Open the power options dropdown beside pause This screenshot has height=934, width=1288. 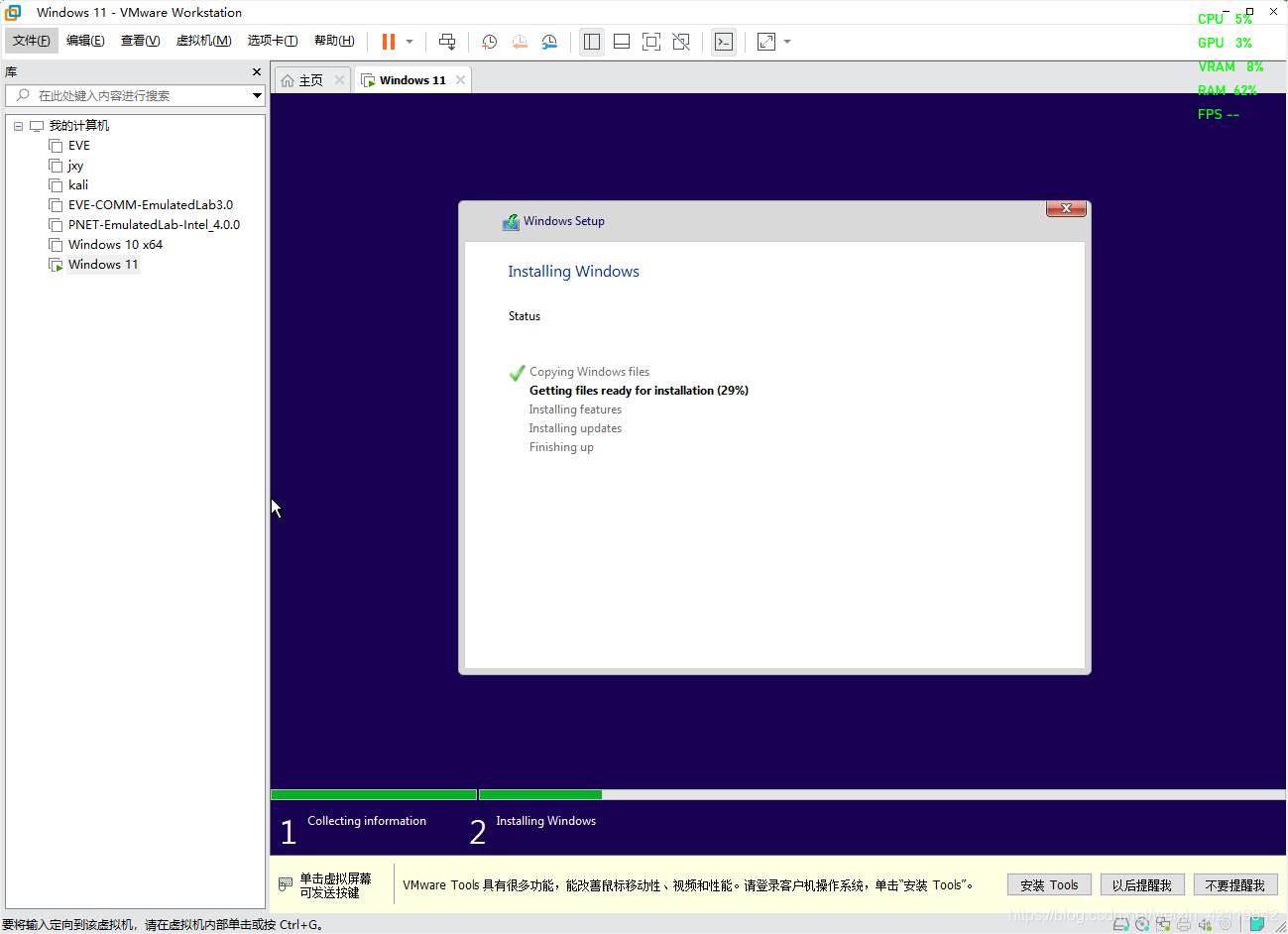coord(410,42)
